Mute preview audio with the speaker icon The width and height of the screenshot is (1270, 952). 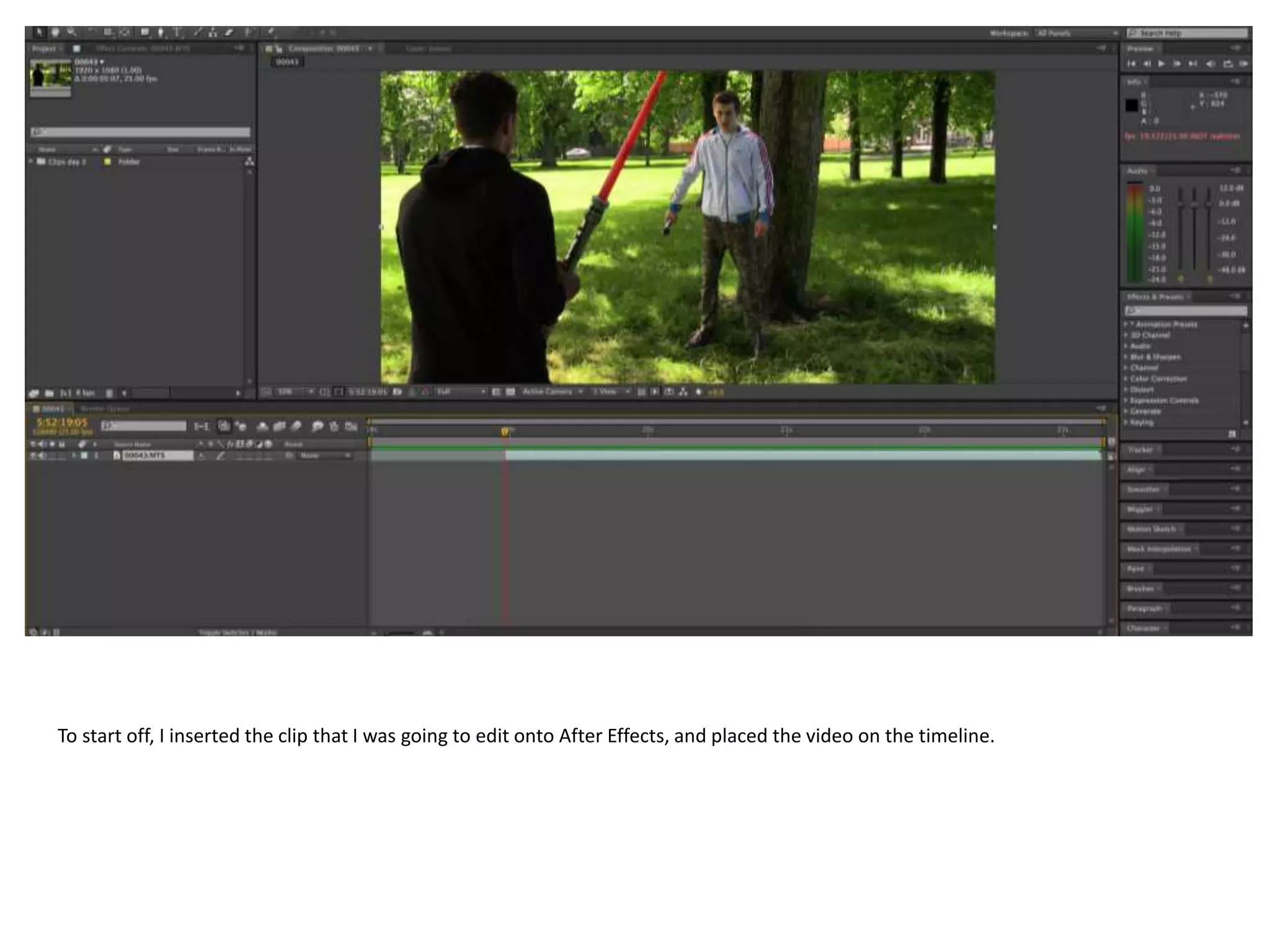coord(1210,64)
